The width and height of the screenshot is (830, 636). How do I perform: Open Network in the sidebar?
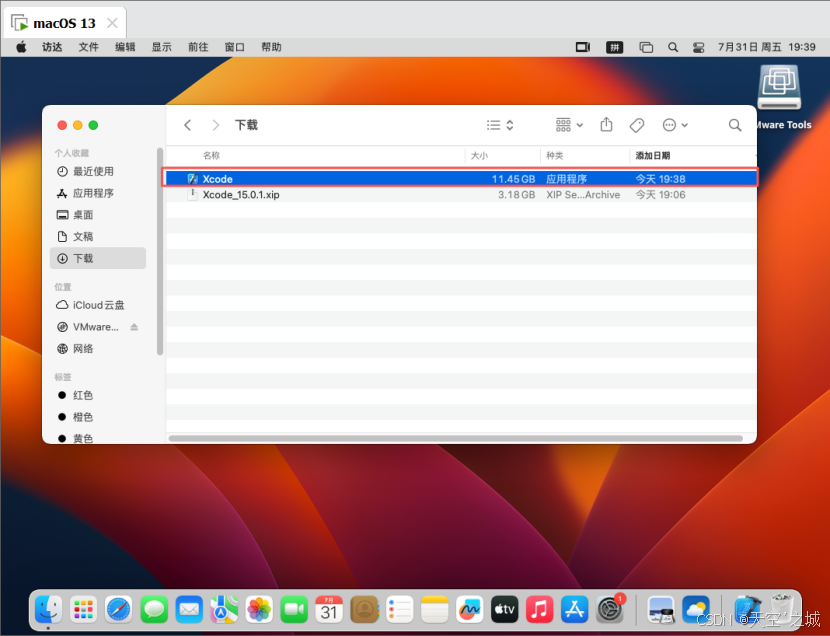tap(98, 349)
